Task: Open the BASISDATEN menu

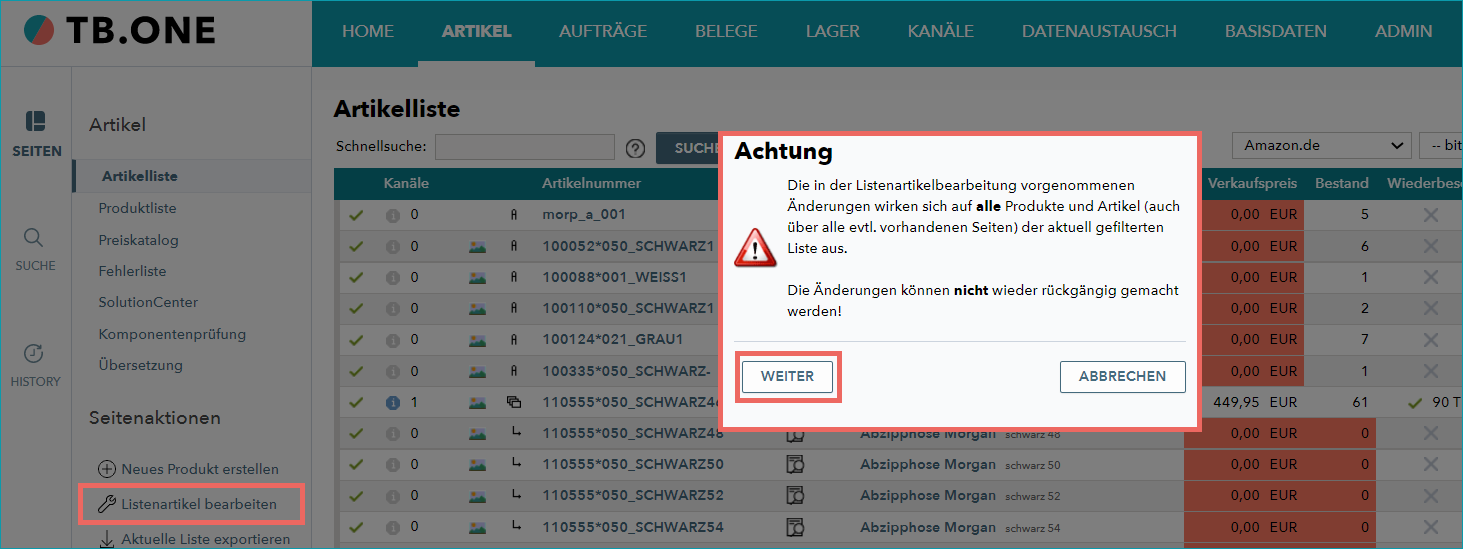Action: [x=1276, y=31]
